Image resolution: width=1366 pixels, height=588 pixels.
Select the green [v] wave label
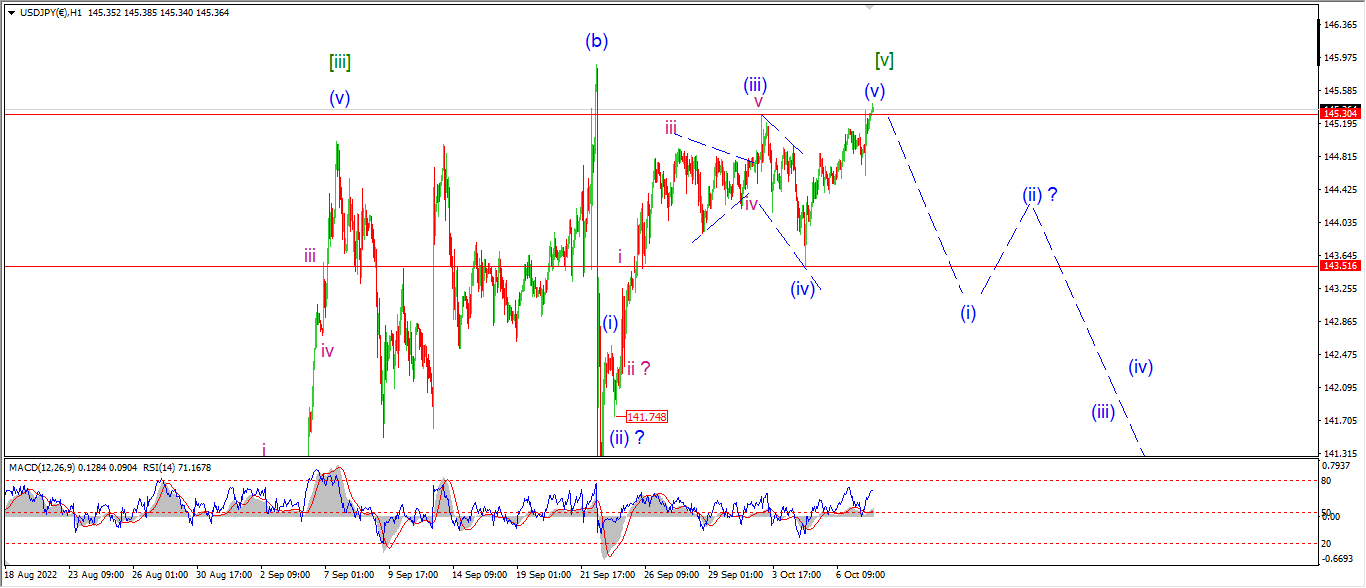(884, 60)
